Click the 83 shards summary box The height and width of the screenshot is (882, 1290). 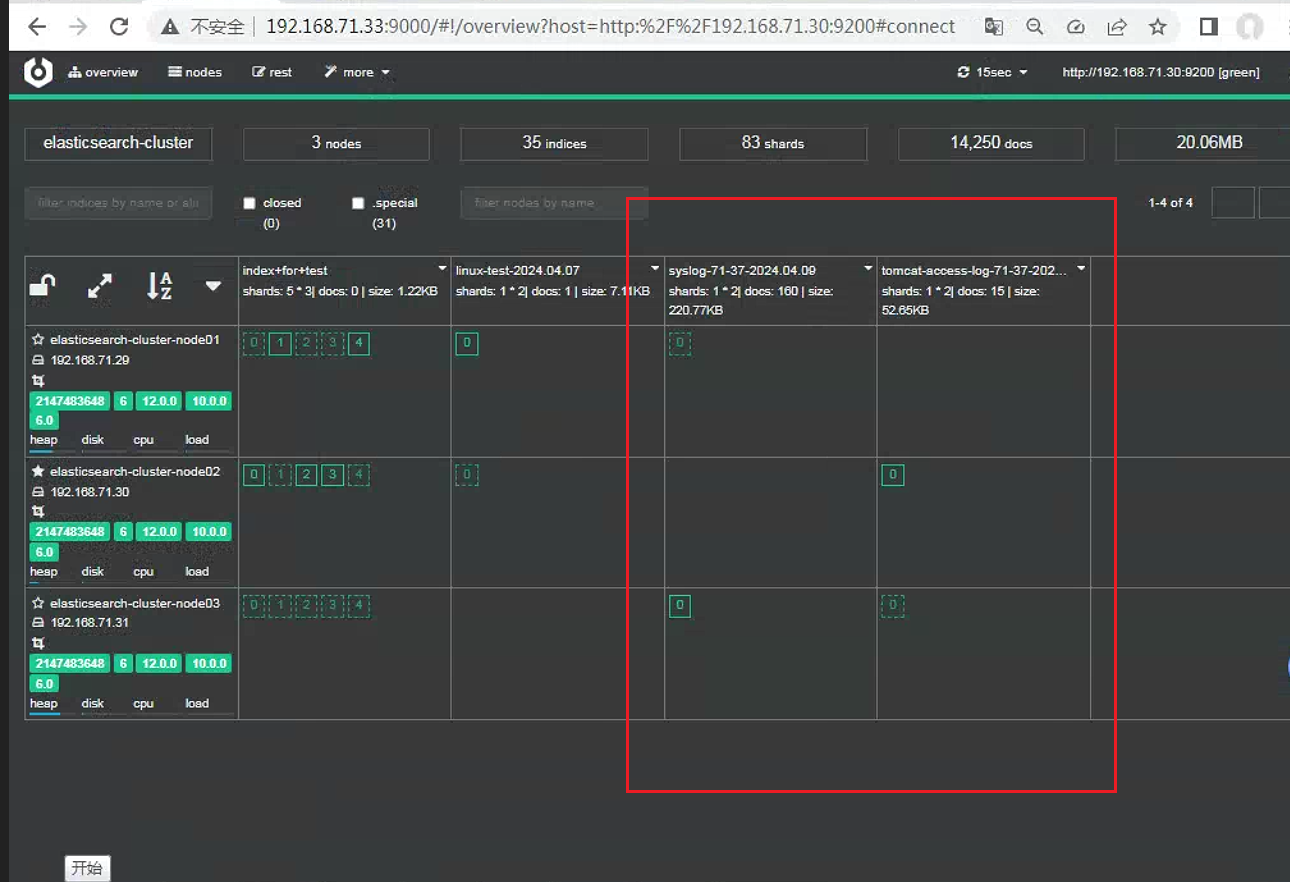(773, 143)
